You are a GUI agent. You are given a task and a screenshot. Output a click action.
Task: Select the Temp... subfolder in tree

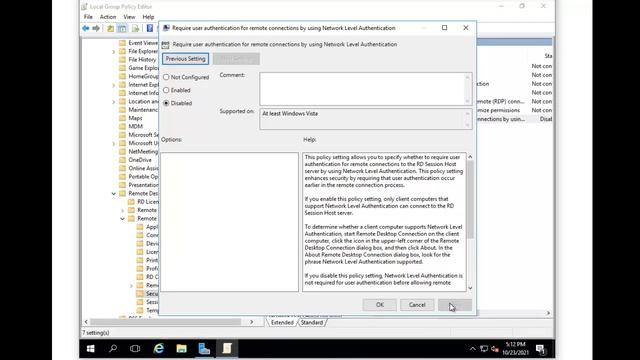click(x=152, y=311)
